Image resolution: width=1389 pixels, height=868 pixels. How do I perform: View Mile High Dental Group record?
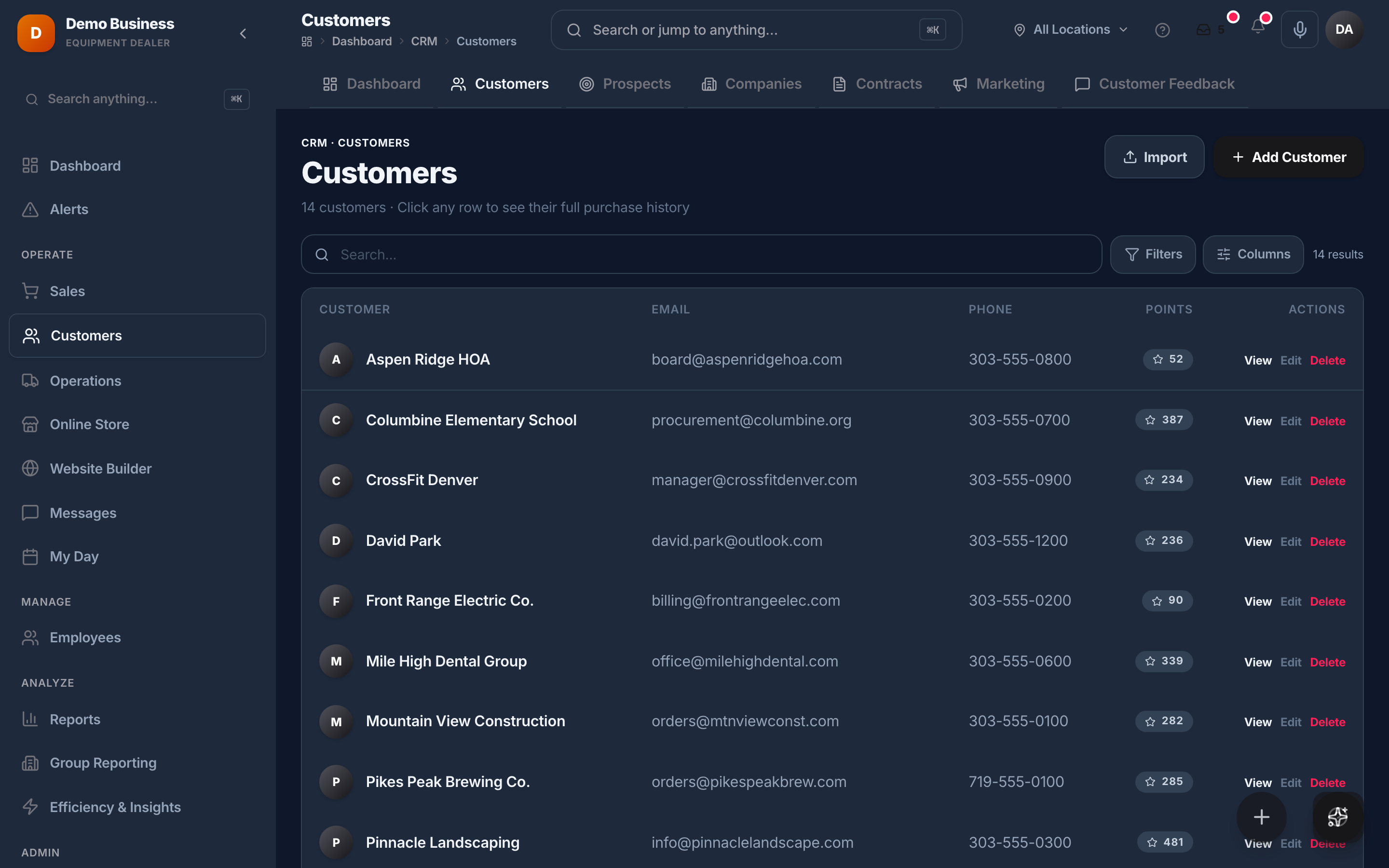pyautogui.click(x=1257, y=663)
